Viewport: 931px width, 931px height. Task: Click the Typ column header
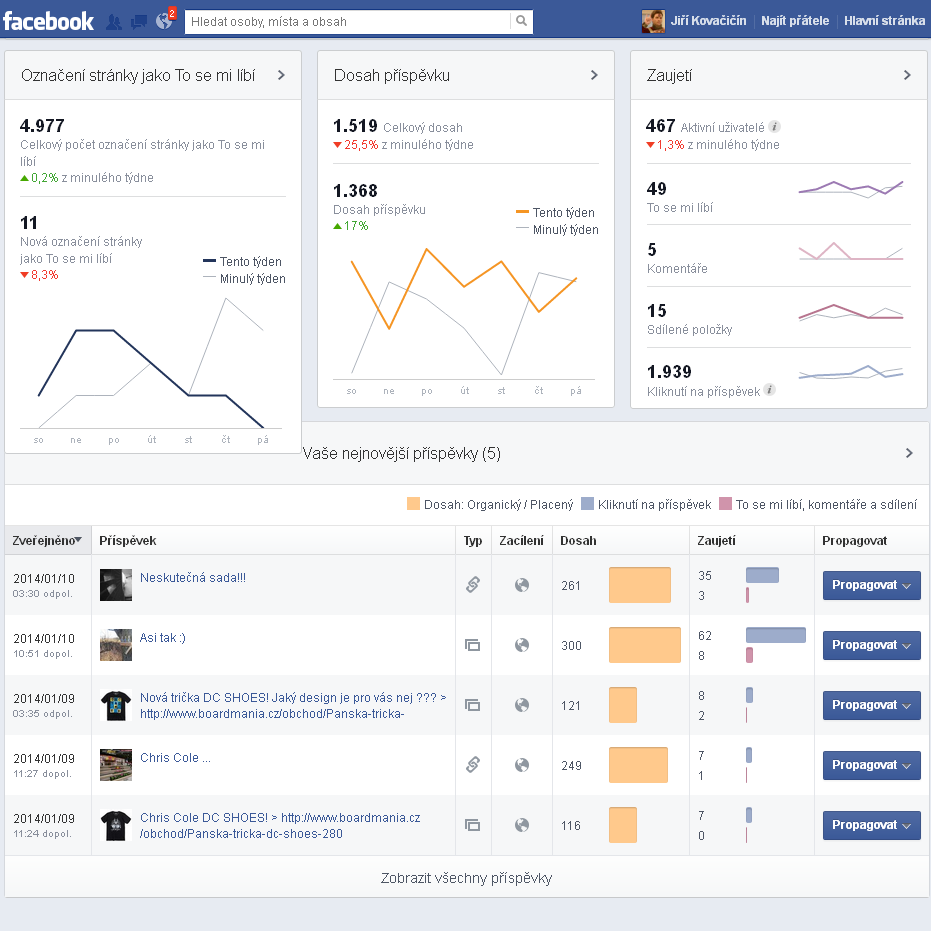click(x=473, y=541)
